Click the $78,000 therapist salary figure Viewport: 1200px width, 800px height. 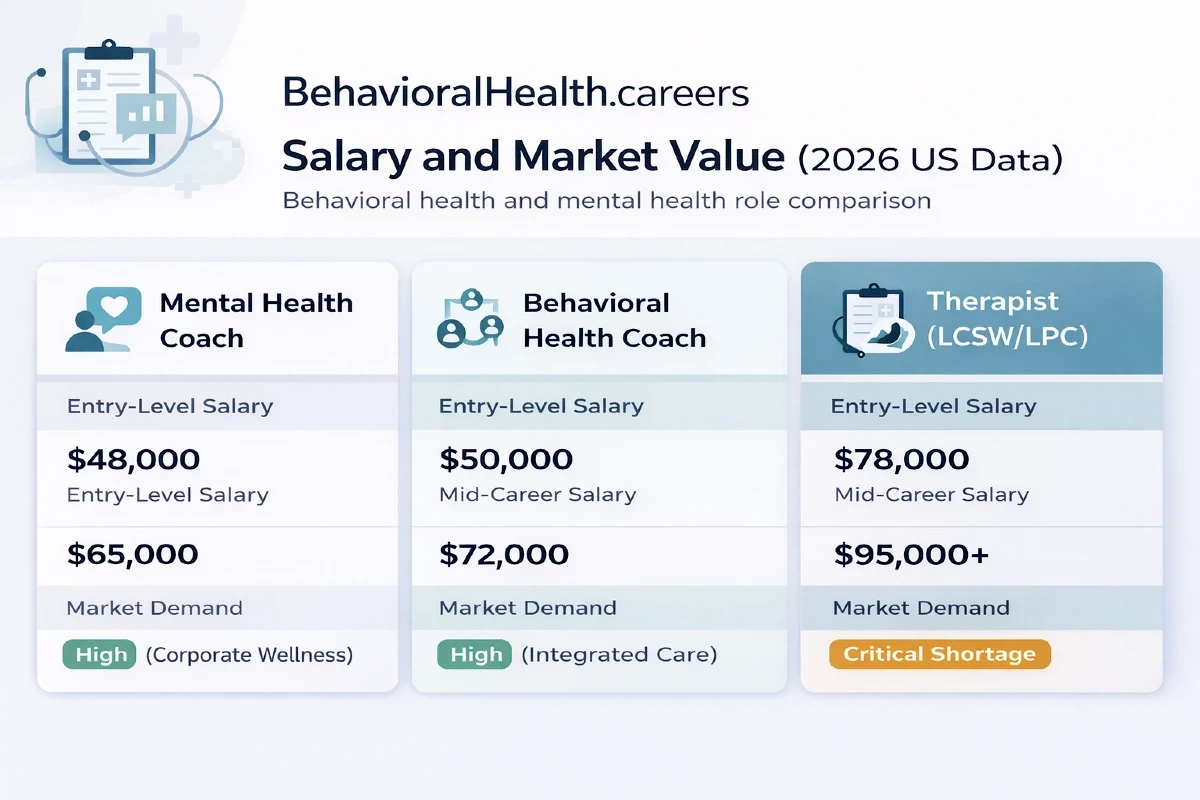902,460
